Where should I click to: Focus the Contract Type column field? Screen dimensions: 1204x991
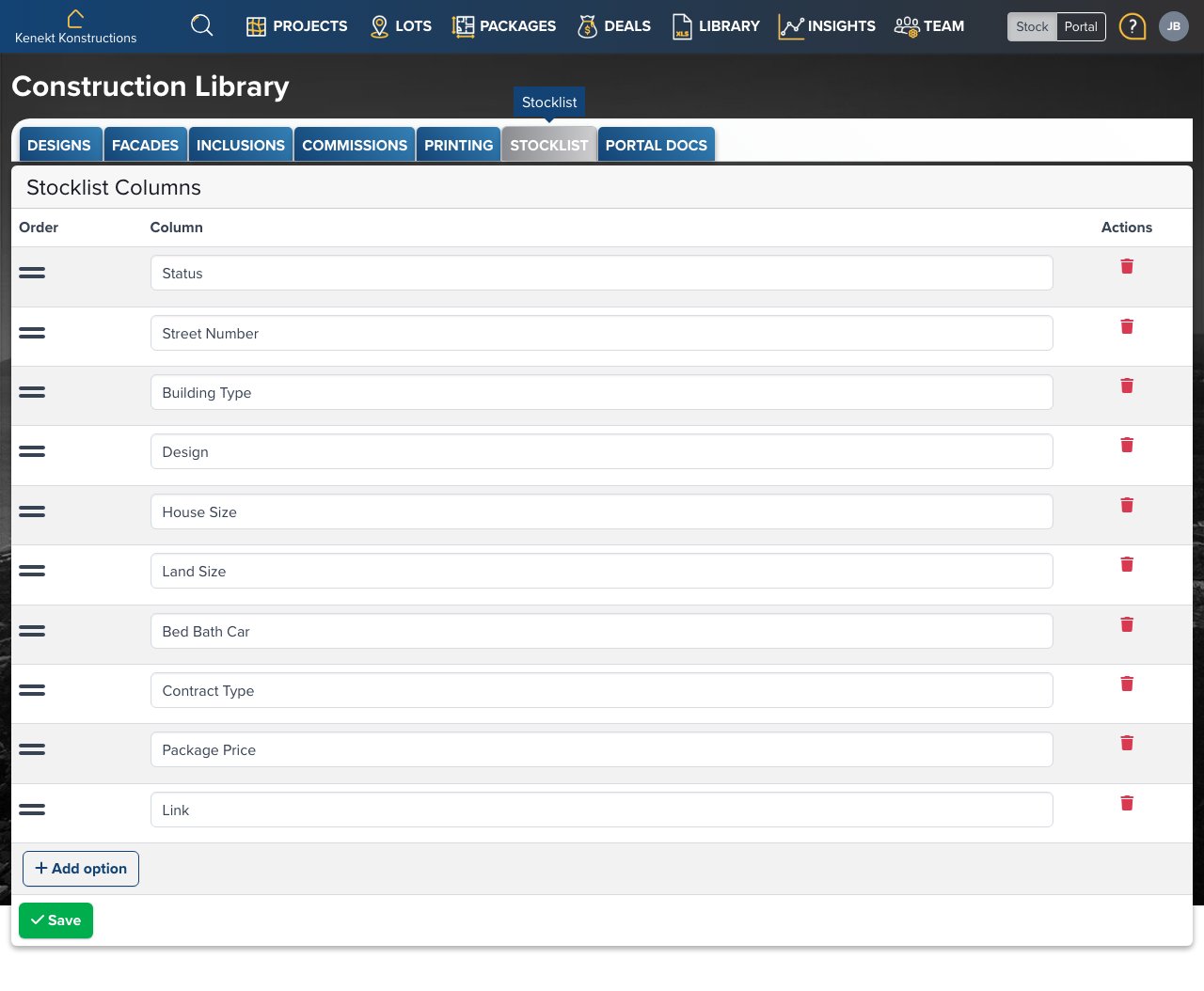tap(601, 690)
